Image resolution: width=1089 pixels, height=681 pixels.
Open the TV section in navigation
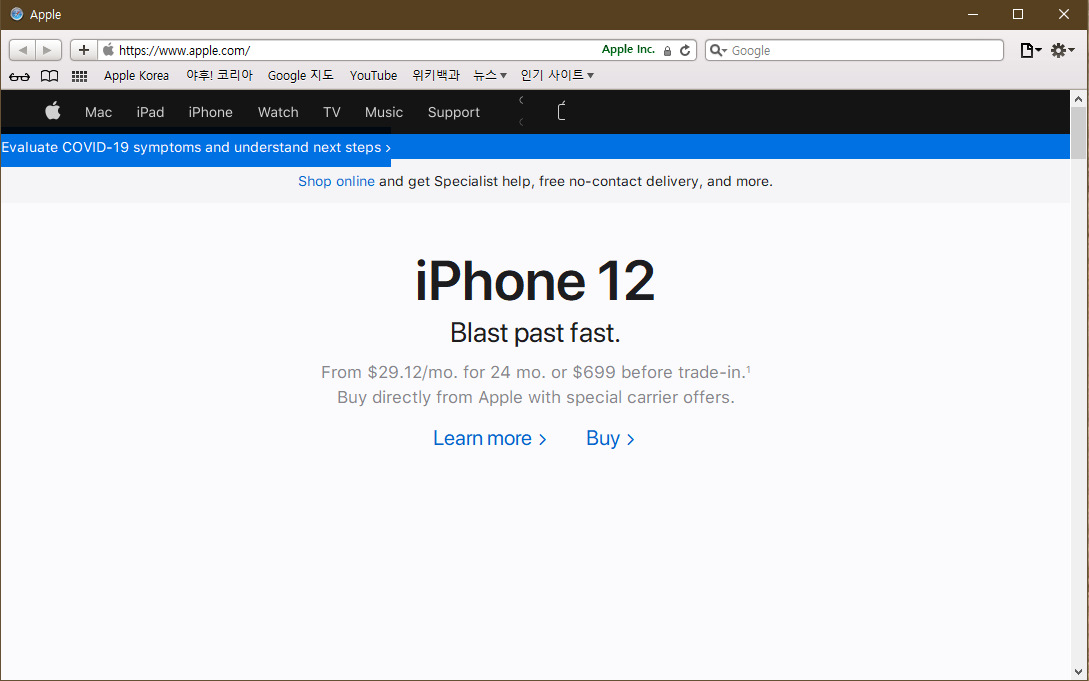pyautogui.click(x=332, y=112)
